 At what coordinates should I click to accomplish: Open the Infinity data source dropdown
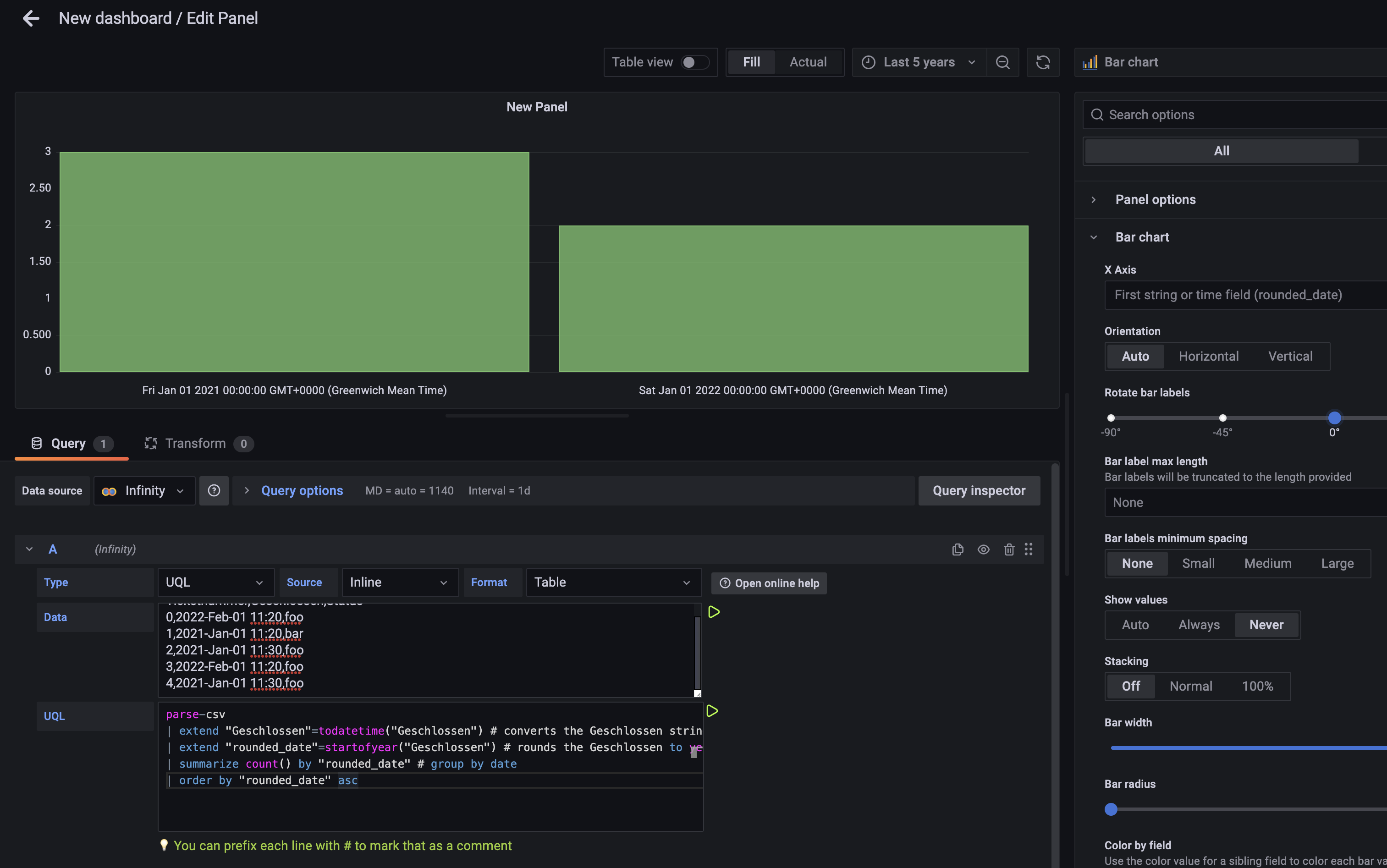(144, 490)
